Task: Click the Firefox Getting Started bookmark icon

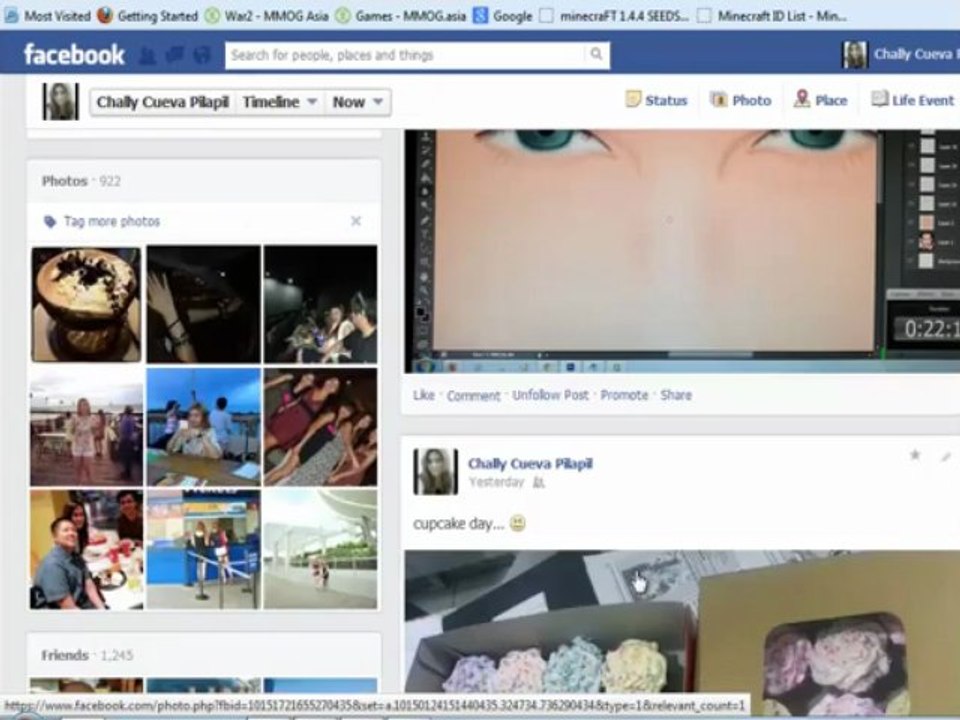Action: (105, 15)
